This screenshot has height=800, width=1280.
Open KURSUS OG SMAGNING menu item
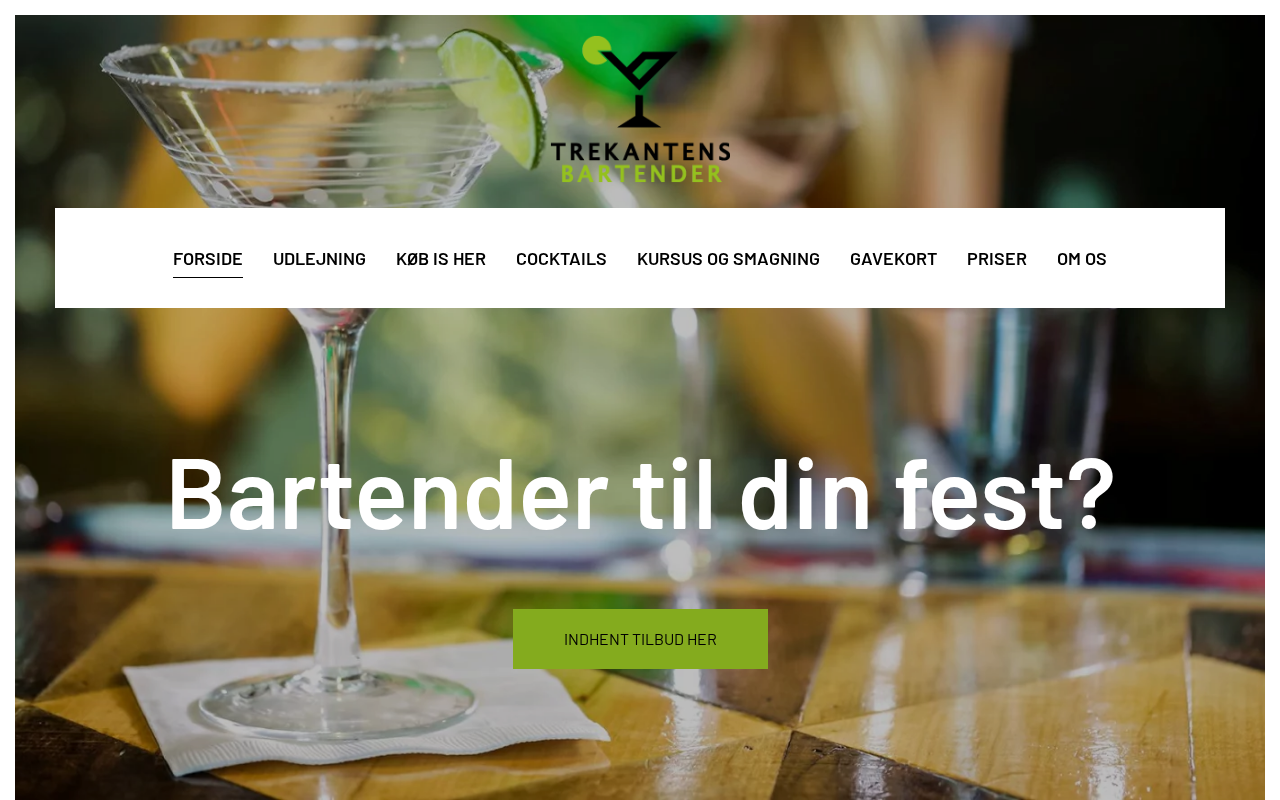(728, 258)
